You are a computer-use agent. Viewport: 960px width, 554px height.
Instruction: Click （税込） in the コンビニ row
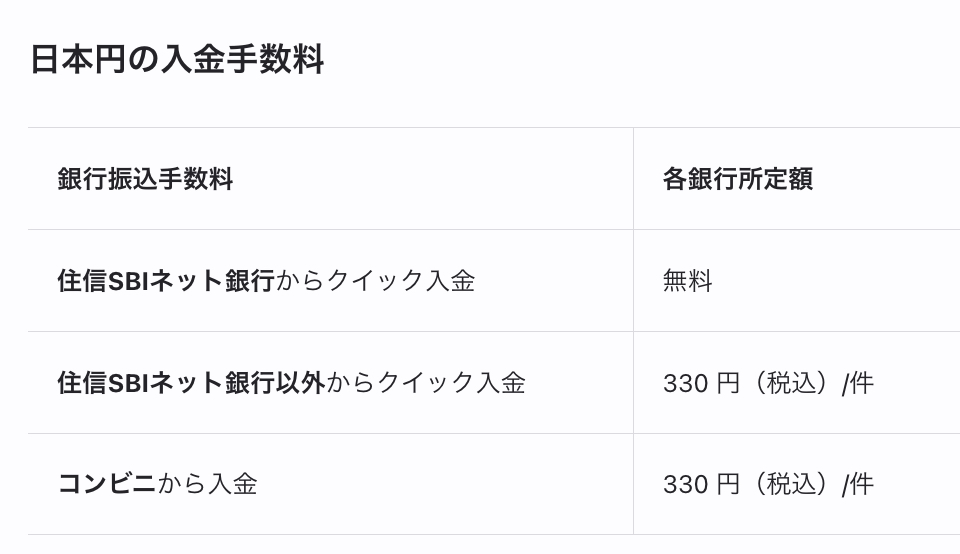click(x=791, y=484)
